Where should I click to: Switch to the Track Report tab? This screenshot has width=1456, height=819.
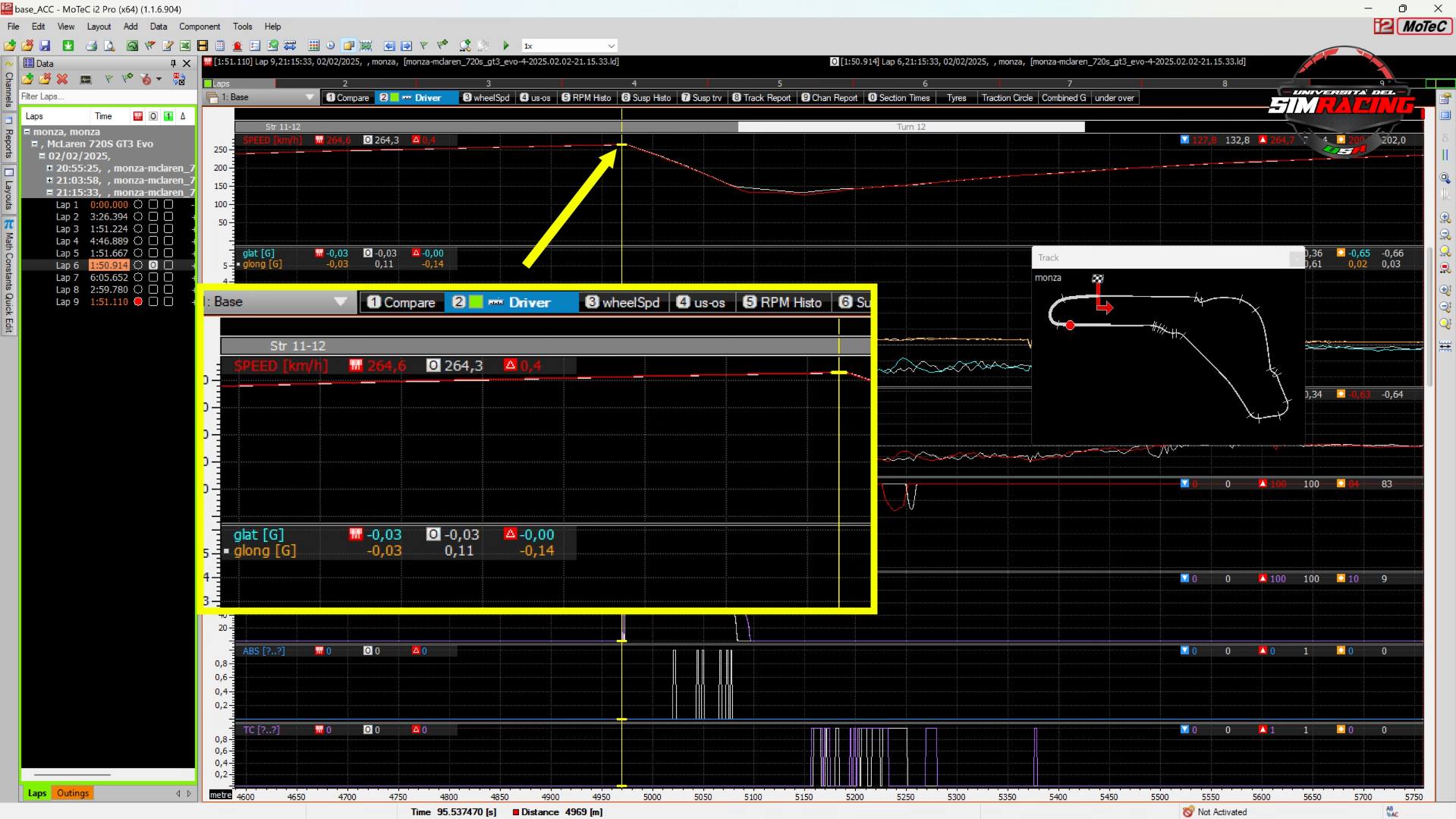point(761,98)
